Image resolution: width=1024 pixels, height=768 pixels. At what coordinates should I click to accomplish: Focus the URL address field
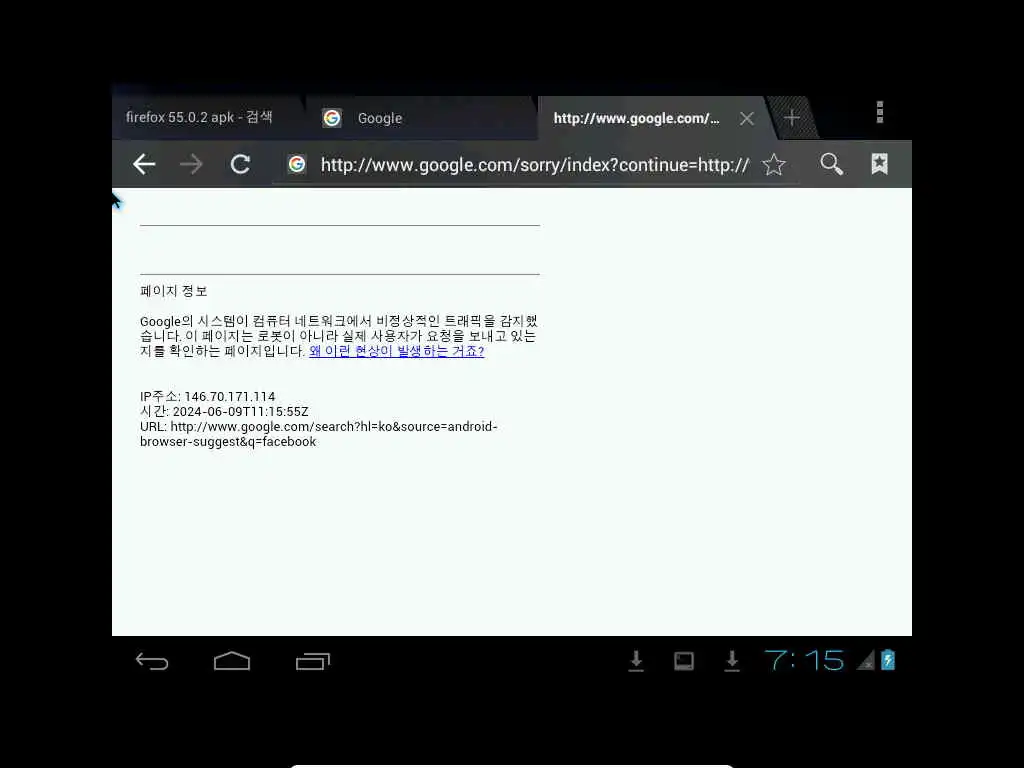pos(534,165)
